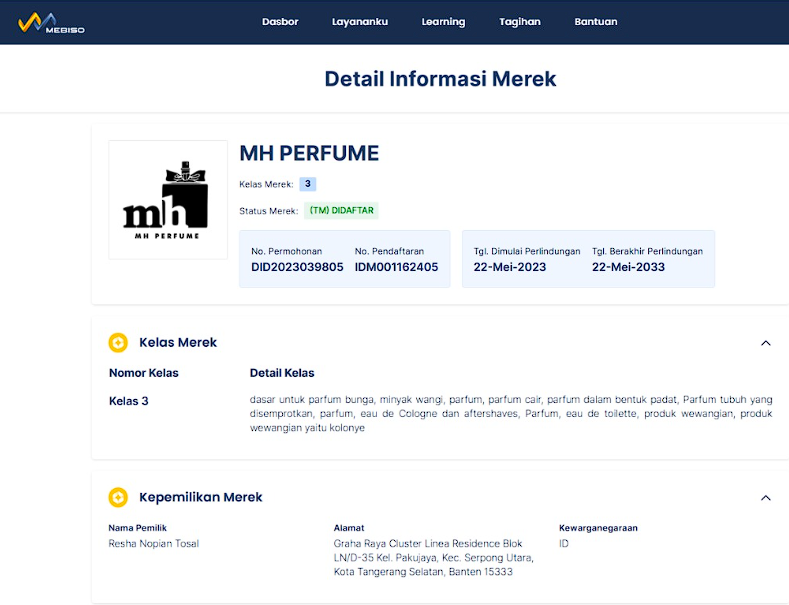Click the yellow Kelas Merek section icon
This screenshot has width=789, height=605.
[x=118, y=343]
